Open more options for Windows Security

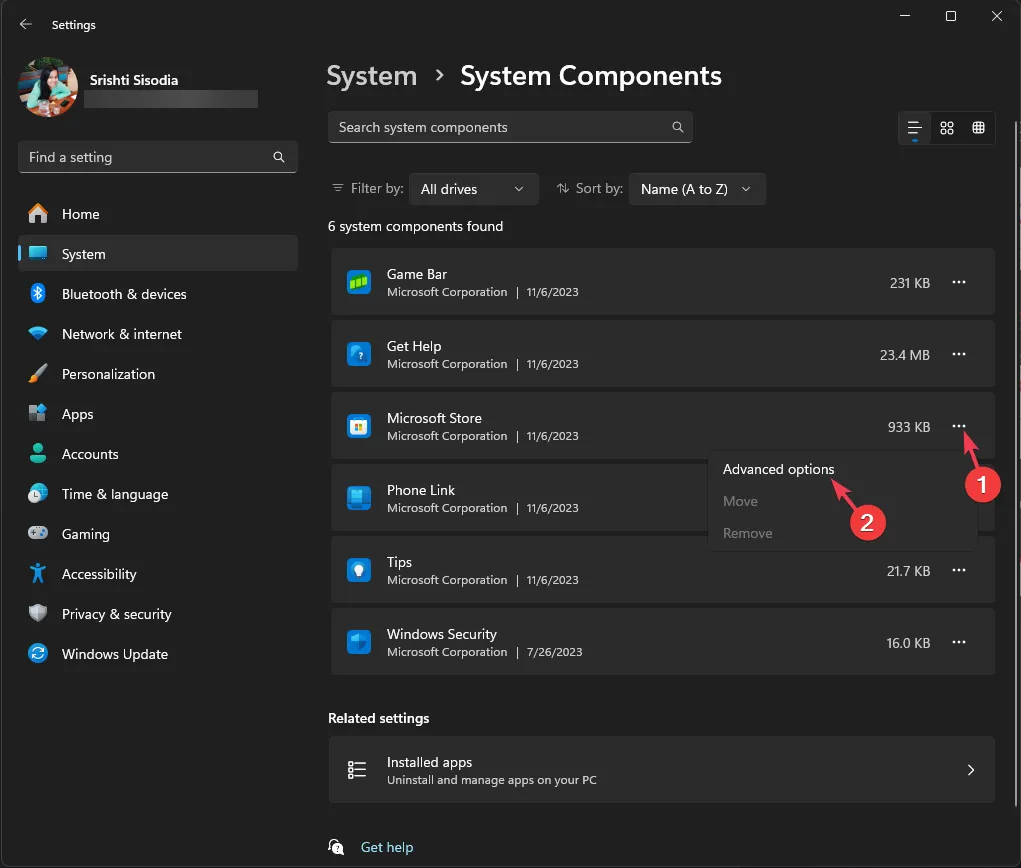click(x=958, y=642)
